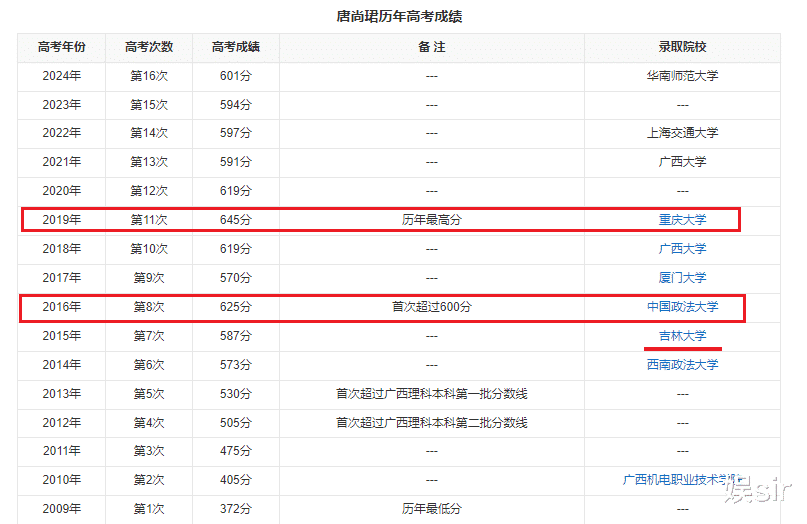The width and height of the screenshot is (807, 524).
Task: Select the 第4次 cell
Action: point(149,423)
